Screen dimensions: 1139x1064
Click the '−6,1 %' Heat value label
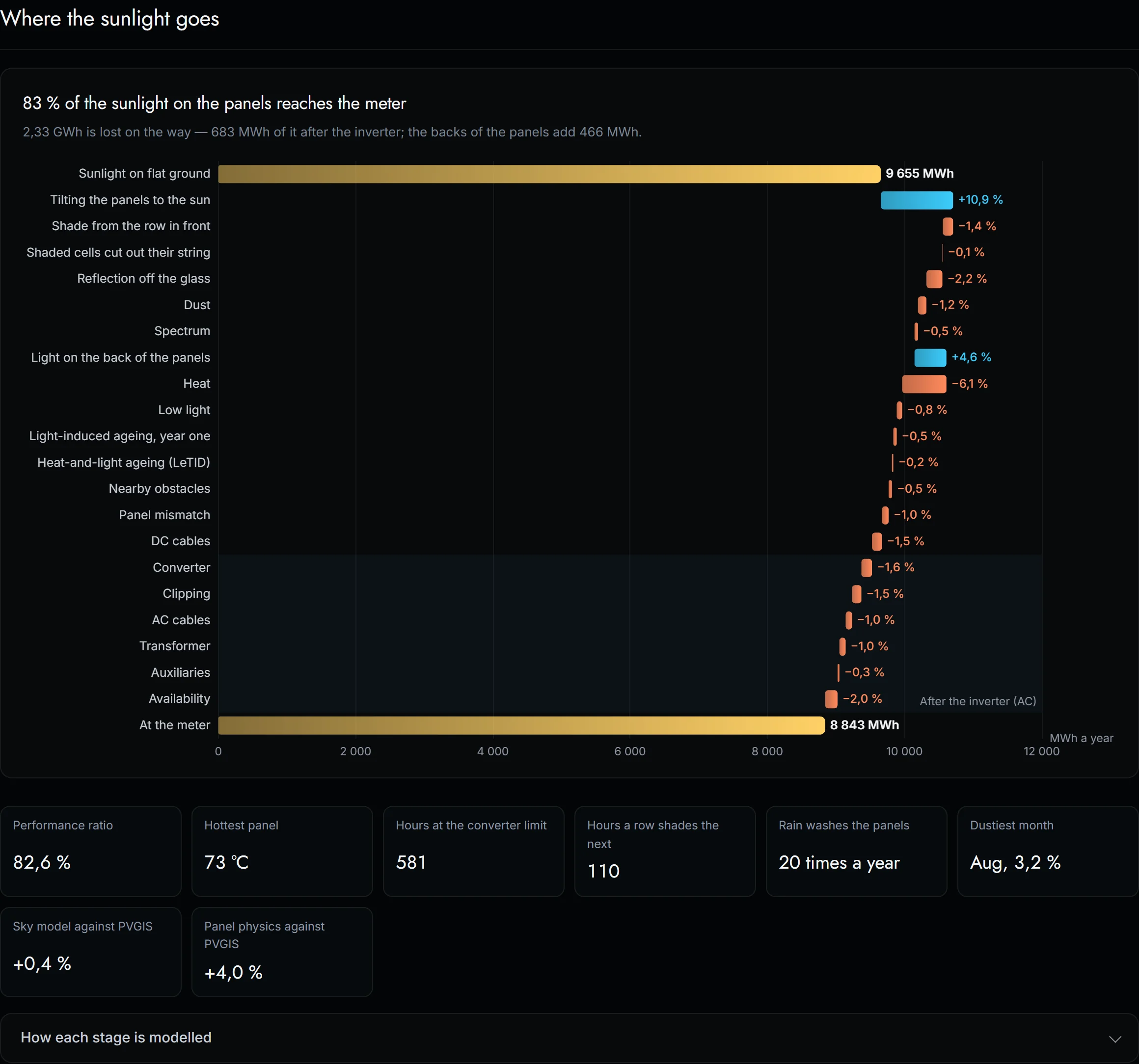click(x=970, y=384)
